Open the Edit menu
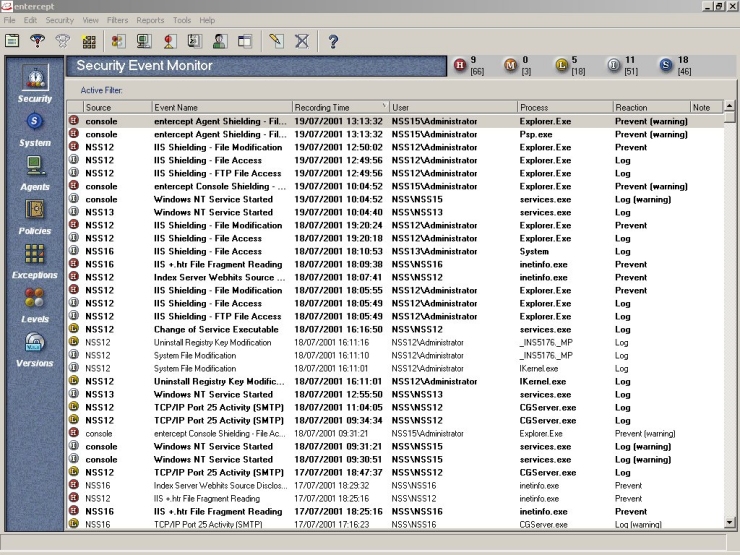Image resolution: width=740 pixels, height=555 pixels. click(x=30, y=20)
